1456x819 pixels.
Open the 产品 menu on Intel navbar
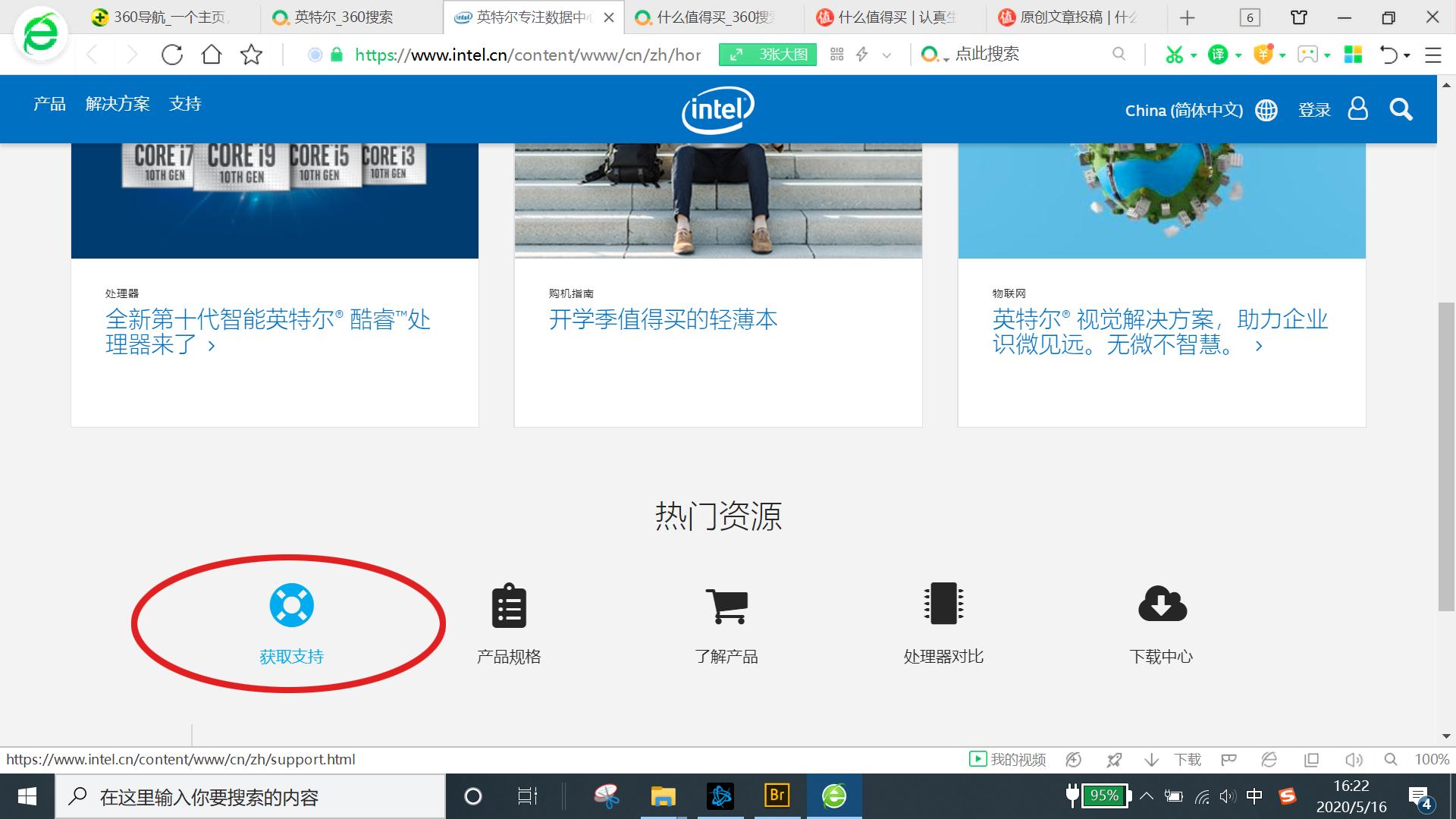tap(48, 103)
